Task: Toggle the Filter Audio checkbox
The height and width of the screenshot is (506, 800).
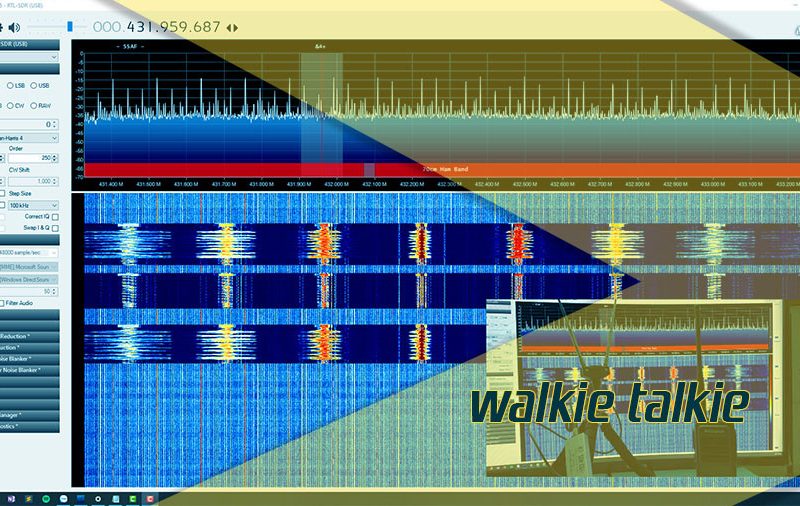Action: tap(2, 303)
